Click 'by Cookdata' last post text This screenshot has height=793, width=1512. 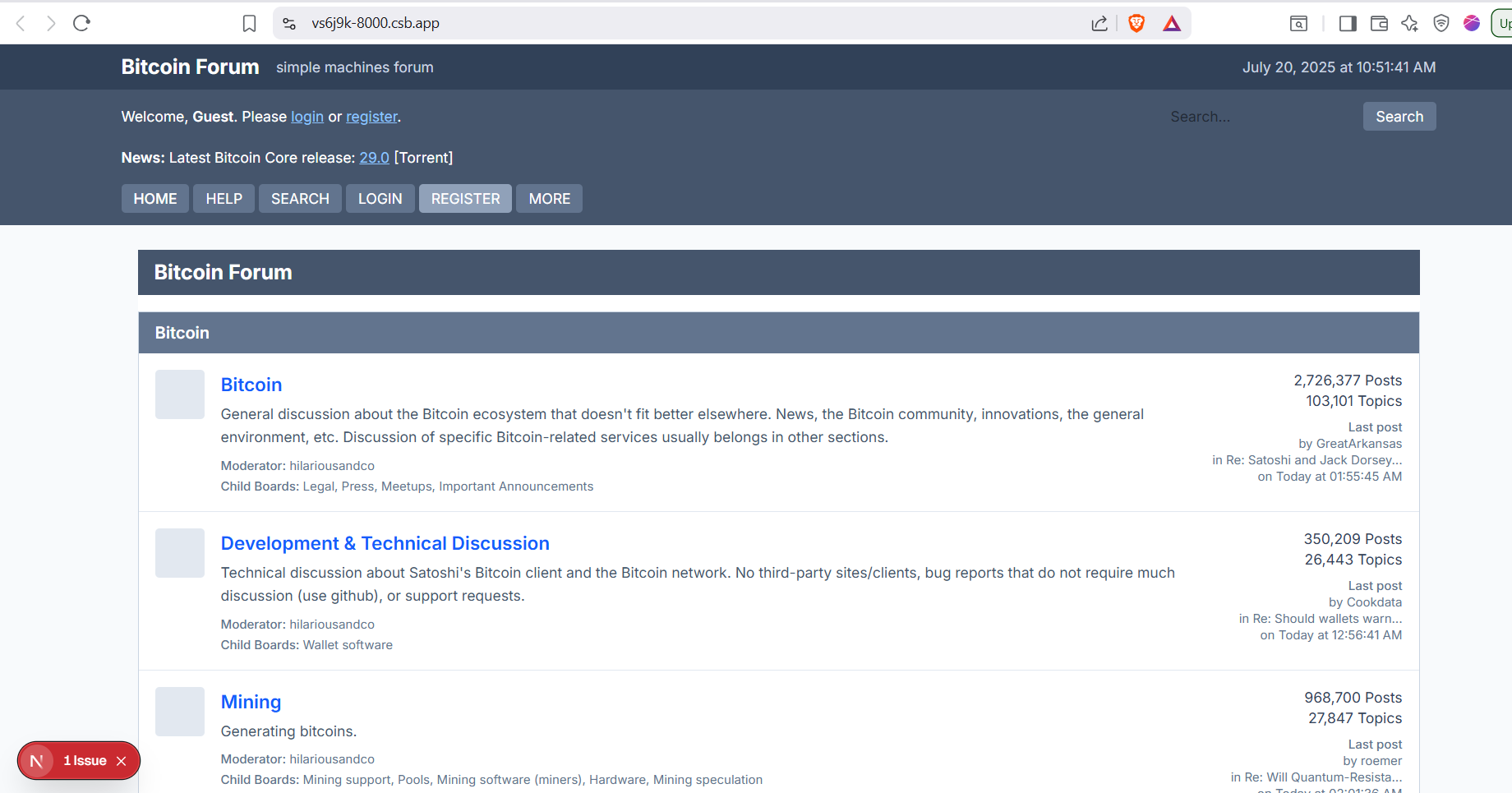pyautogui.click(x=1365, y=602)
